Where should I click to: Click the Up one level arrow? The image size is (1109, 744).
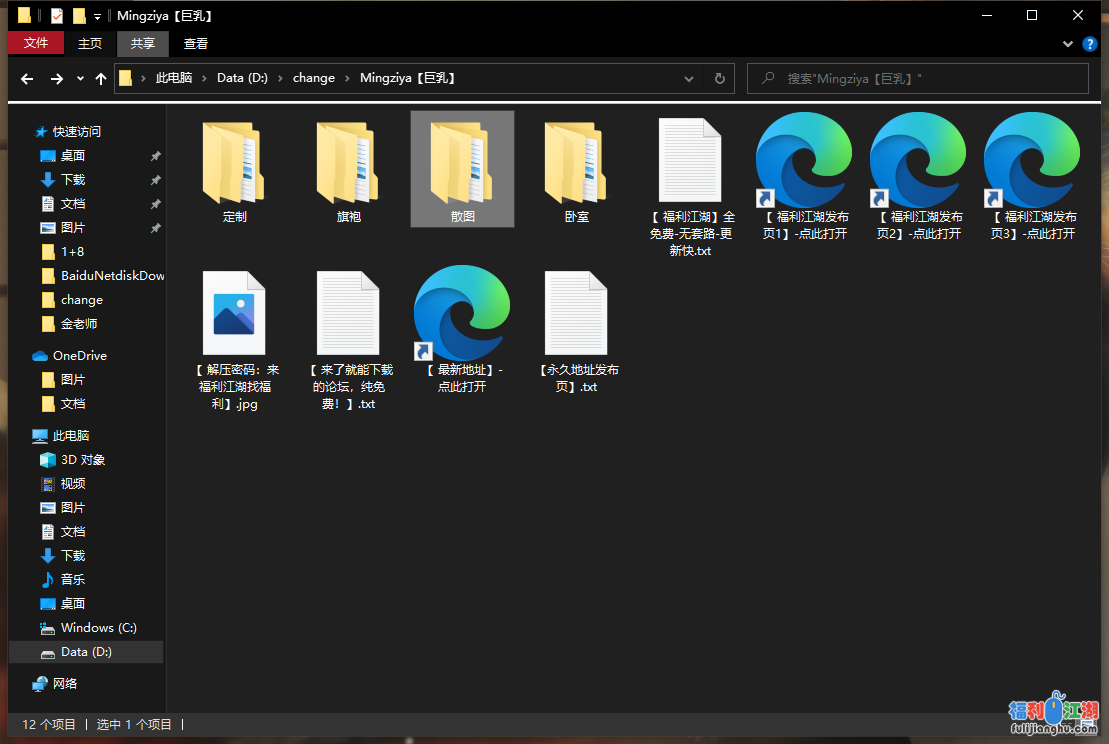(x=100, y=78)
